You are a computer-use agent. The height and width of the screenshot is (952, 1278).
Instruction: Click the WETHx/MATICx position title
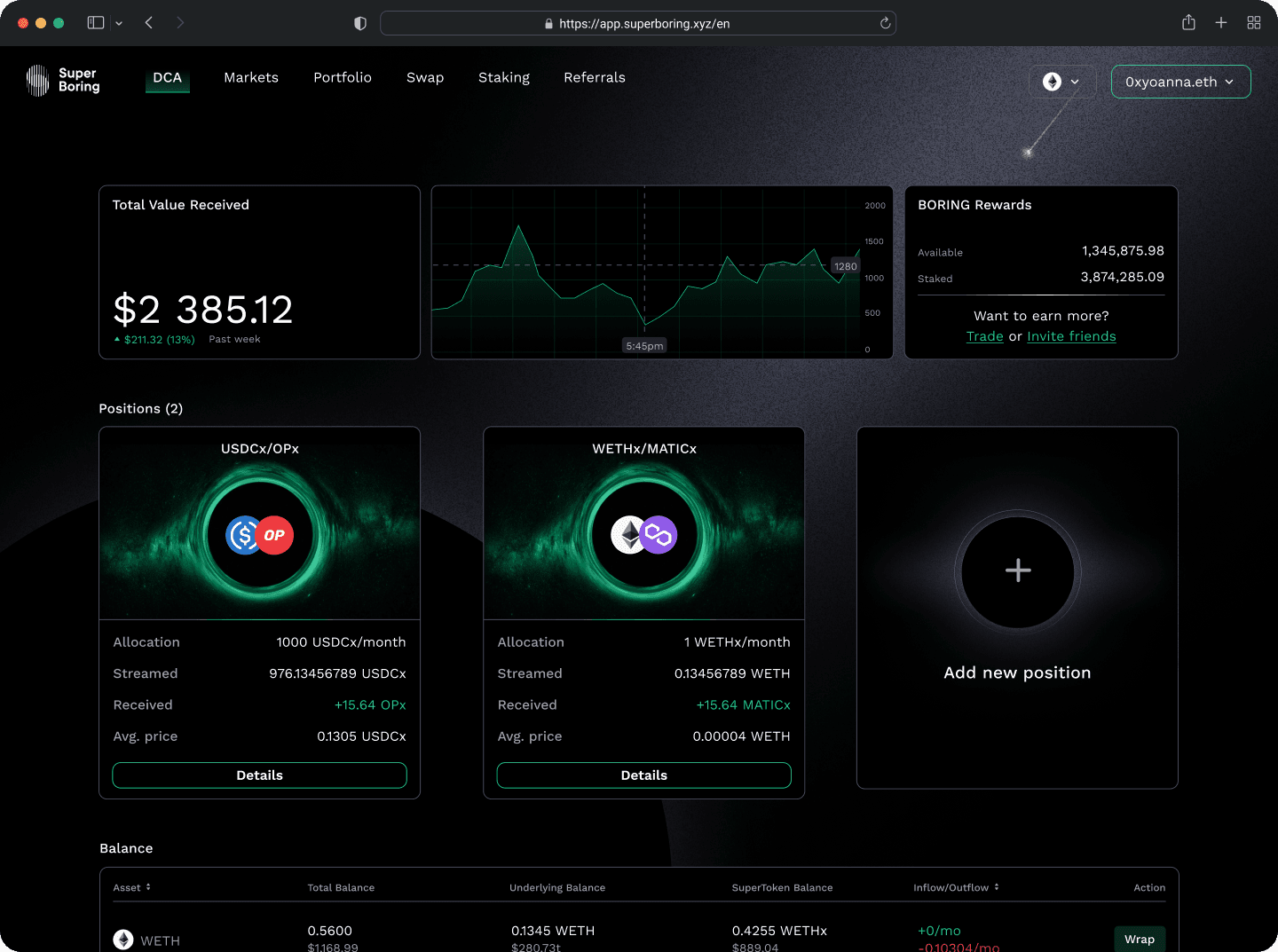click(644, 449)
